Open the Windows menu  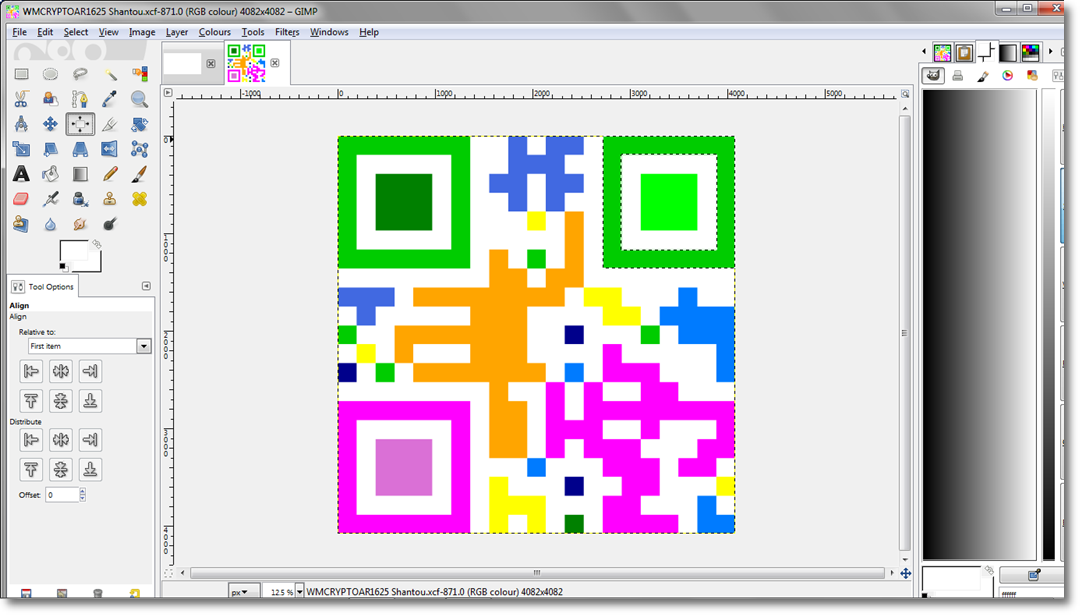(329, 32)
